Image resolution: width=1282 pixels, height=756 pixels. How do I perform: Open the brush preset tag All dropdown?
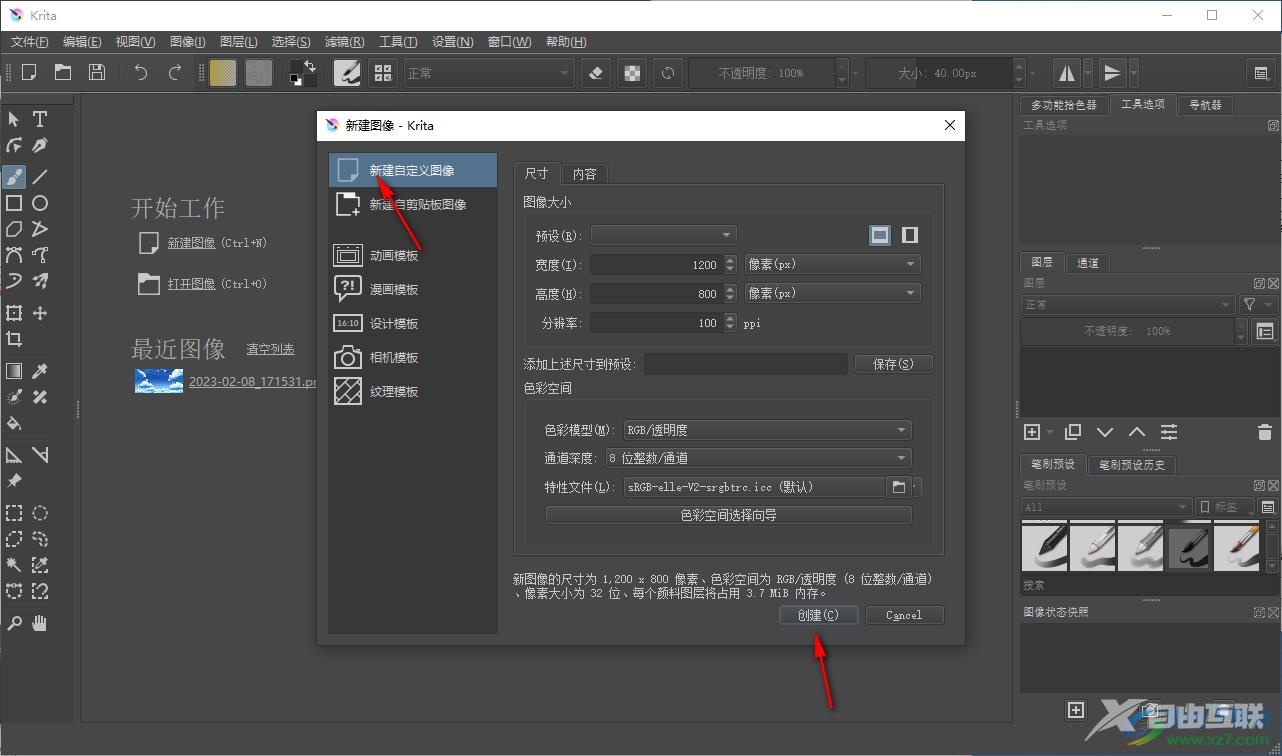[x=1106, y=507]
